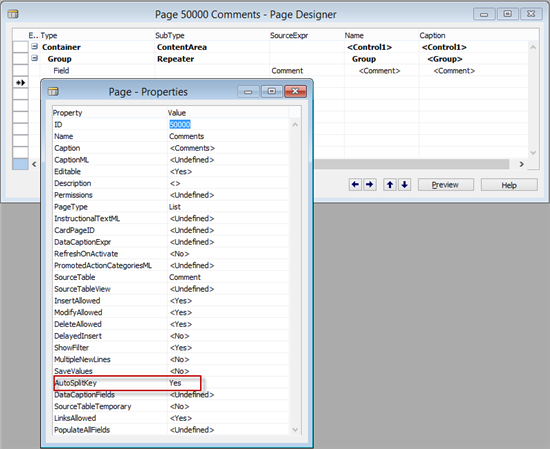Open the Preview button
550x449 pixels.
click(445, 185)
